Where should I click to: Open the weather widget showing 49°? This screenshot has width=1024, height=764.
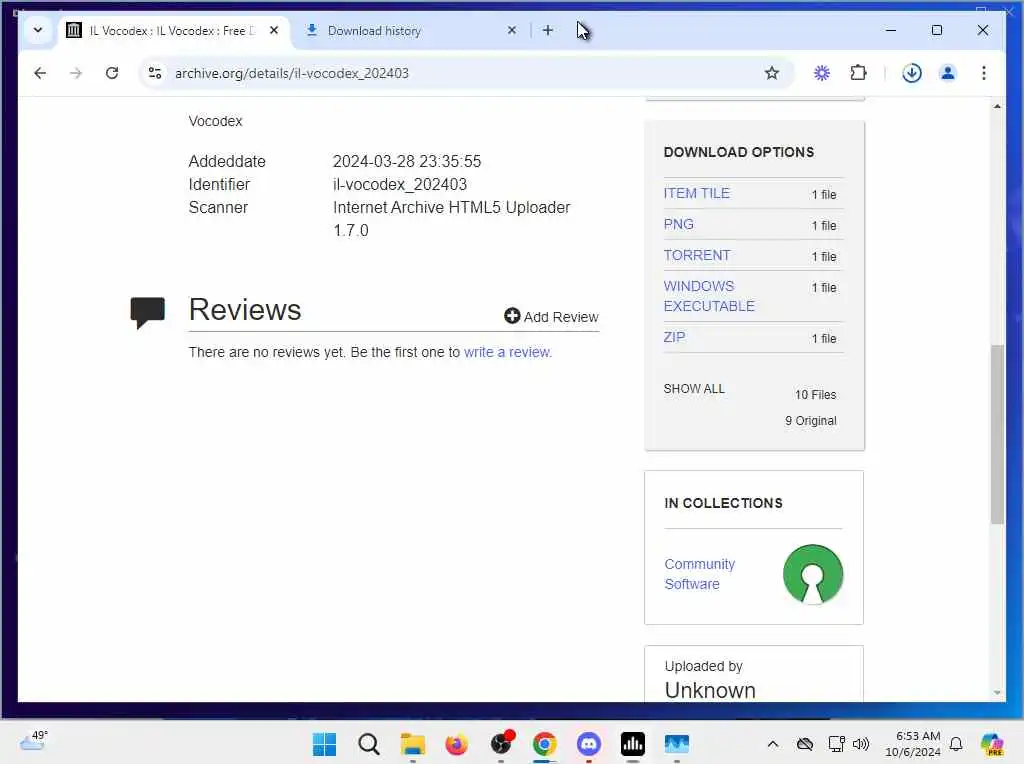point(33,741)
